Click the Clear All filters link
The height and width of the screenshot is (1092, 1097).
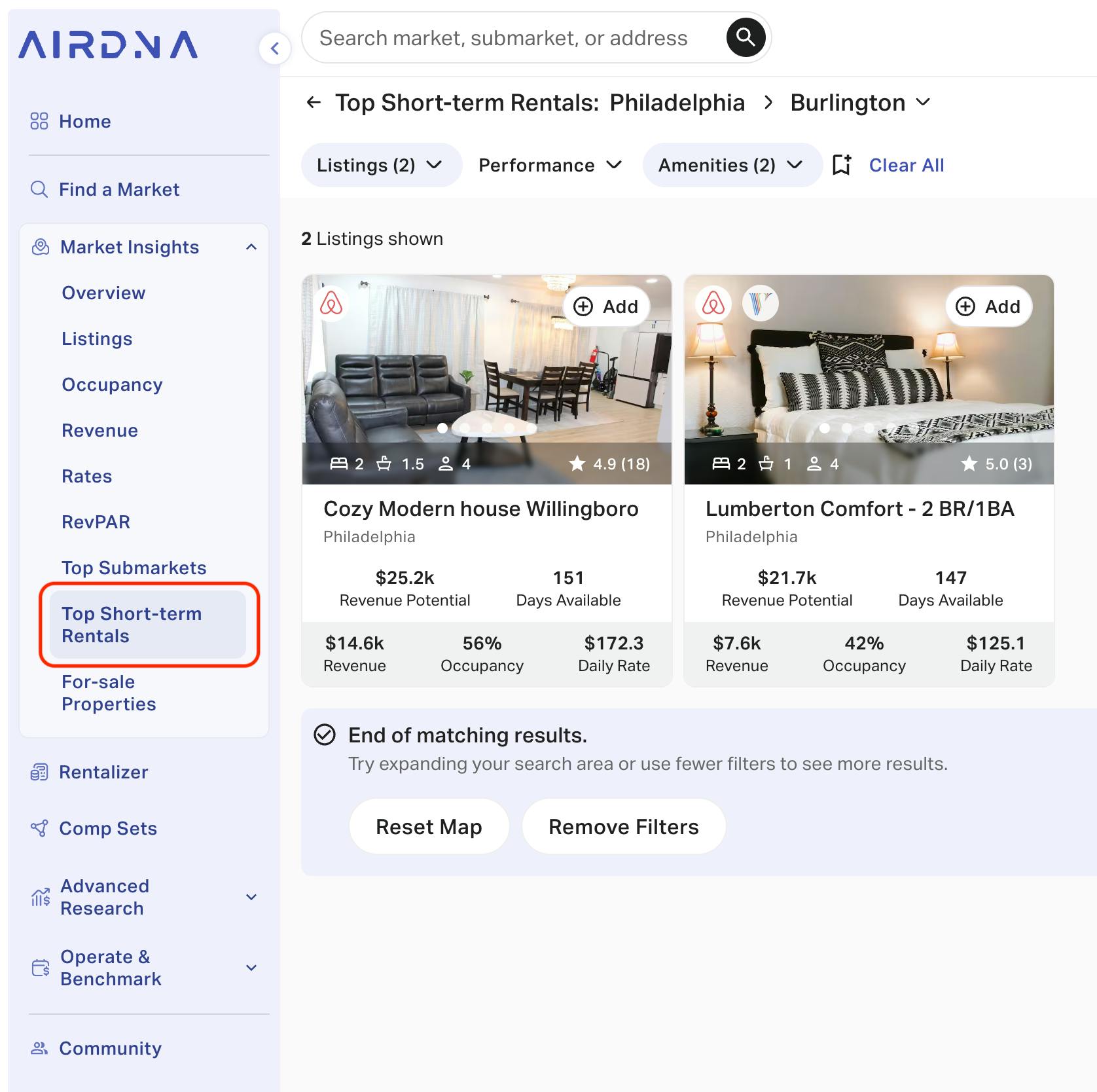(906, 165)
